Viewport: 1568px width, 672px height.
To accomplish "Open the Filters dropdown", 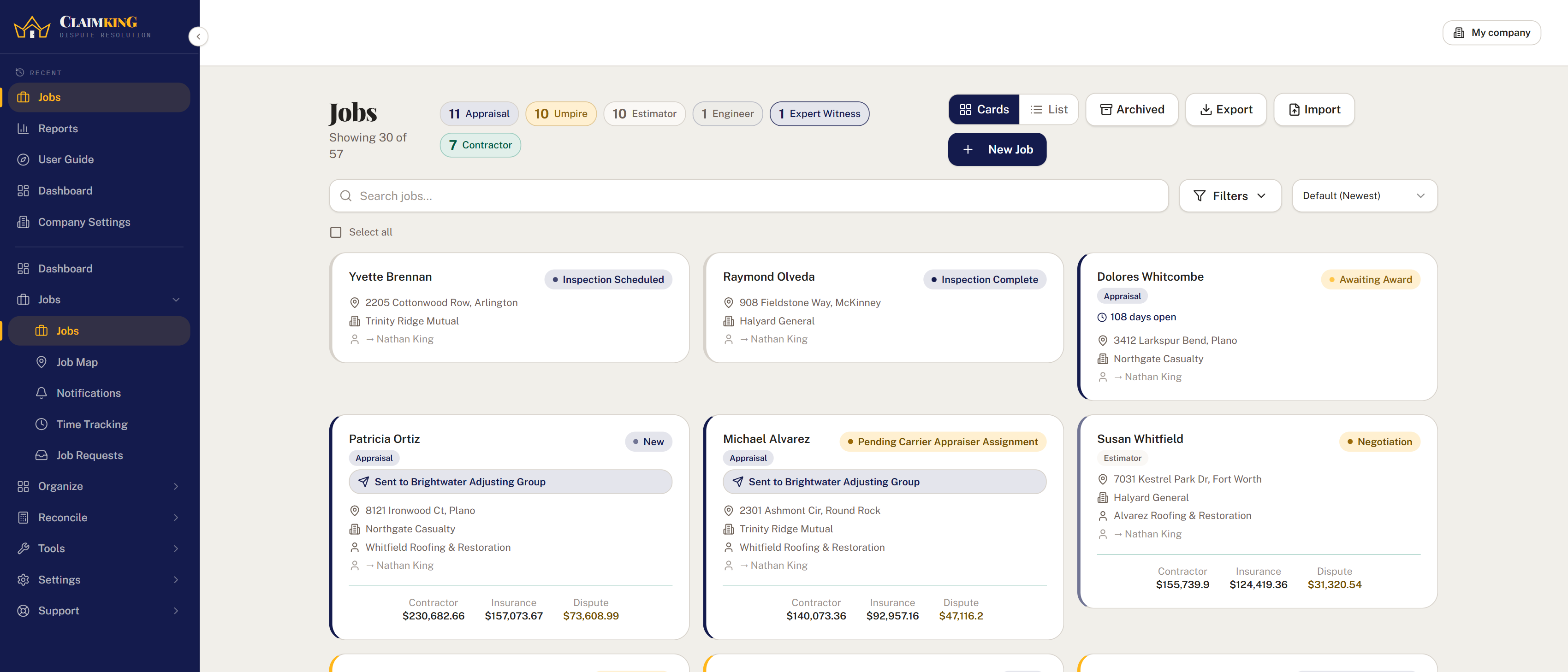I will pos(1229,196).
